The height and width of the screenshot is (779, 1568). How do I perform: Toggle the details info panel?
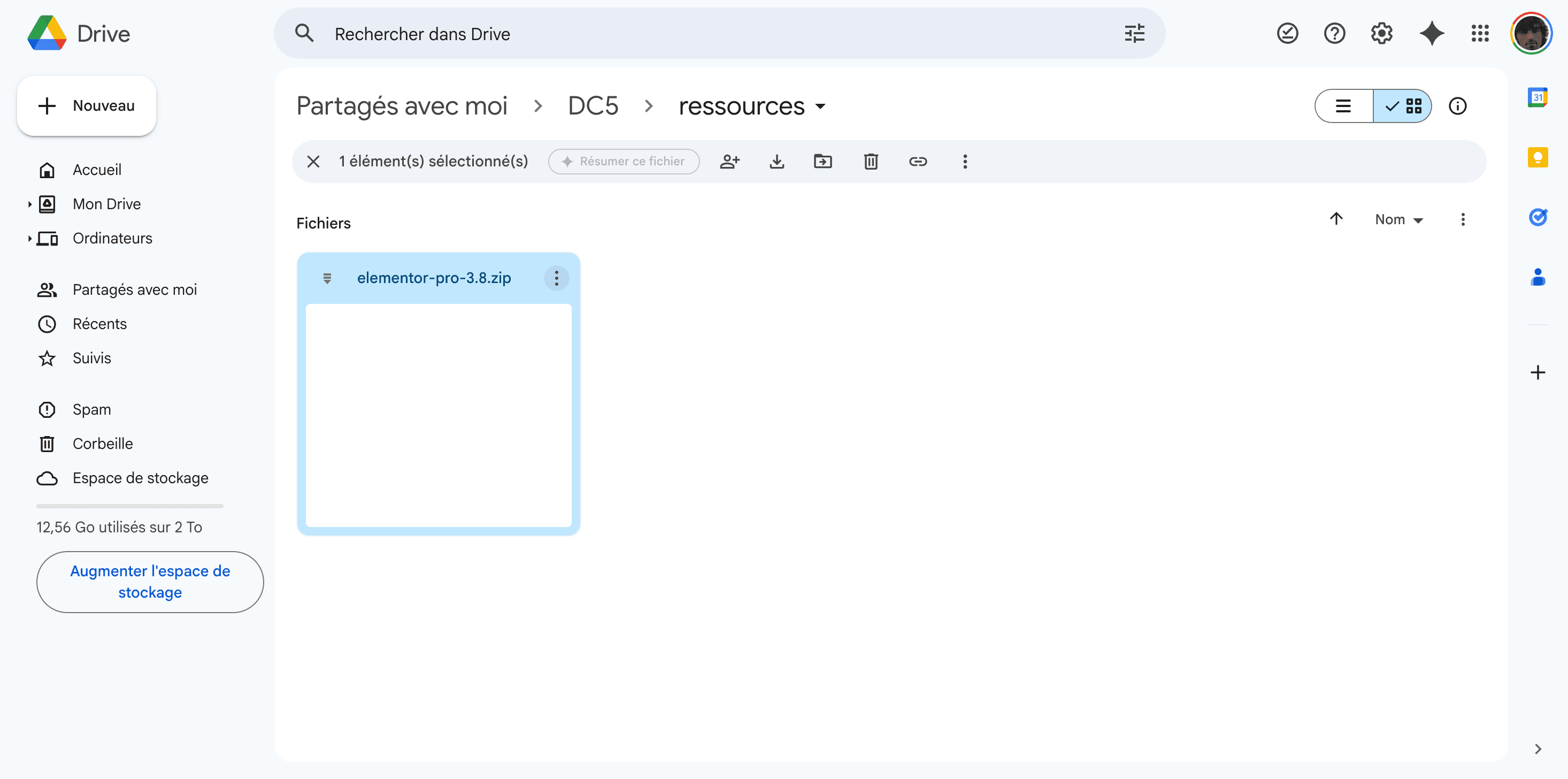pos(1458,106)
